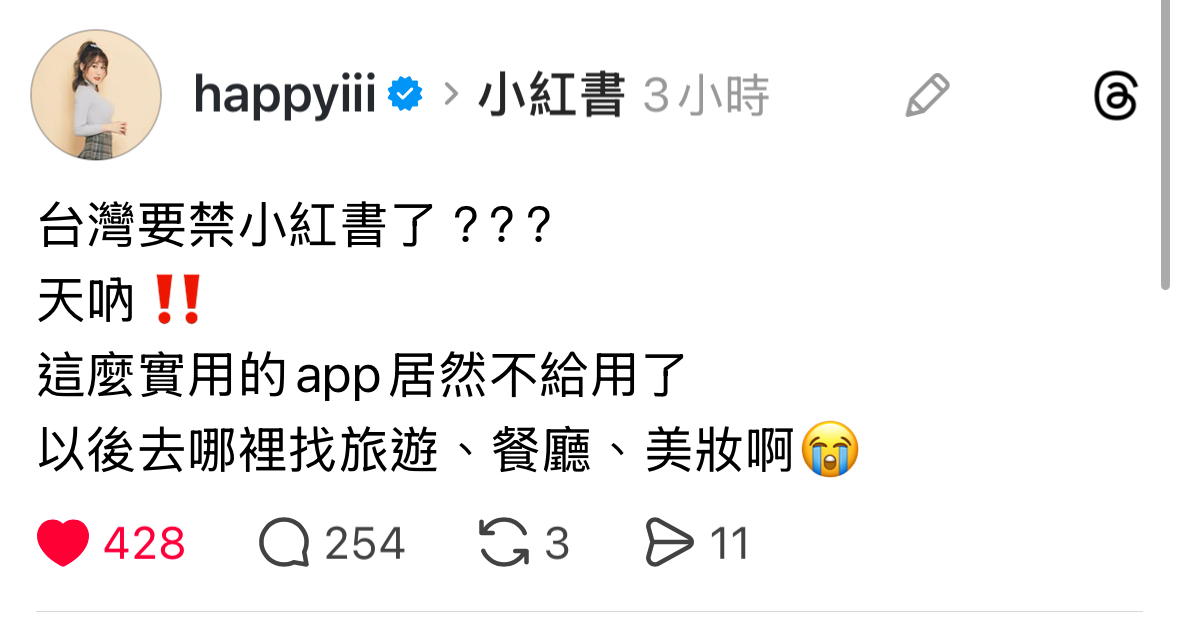The image size is (1179, 618).
Task: View the 428 likes count
Action: coord(144,543)
